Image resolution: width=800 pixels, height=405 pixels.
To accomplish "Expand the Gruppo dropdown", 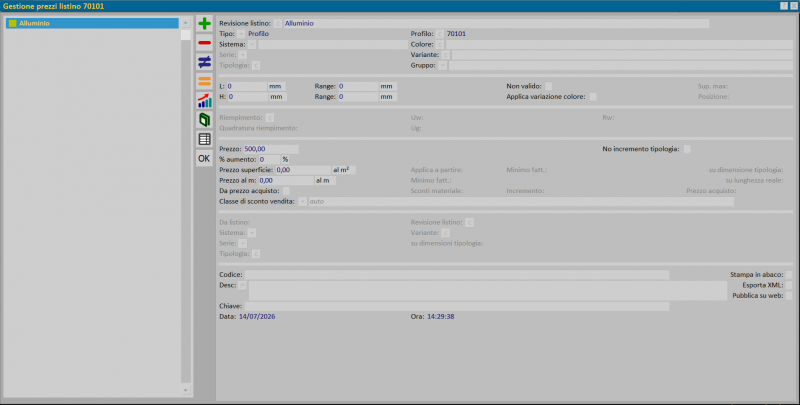I will (x=443, y=66).
